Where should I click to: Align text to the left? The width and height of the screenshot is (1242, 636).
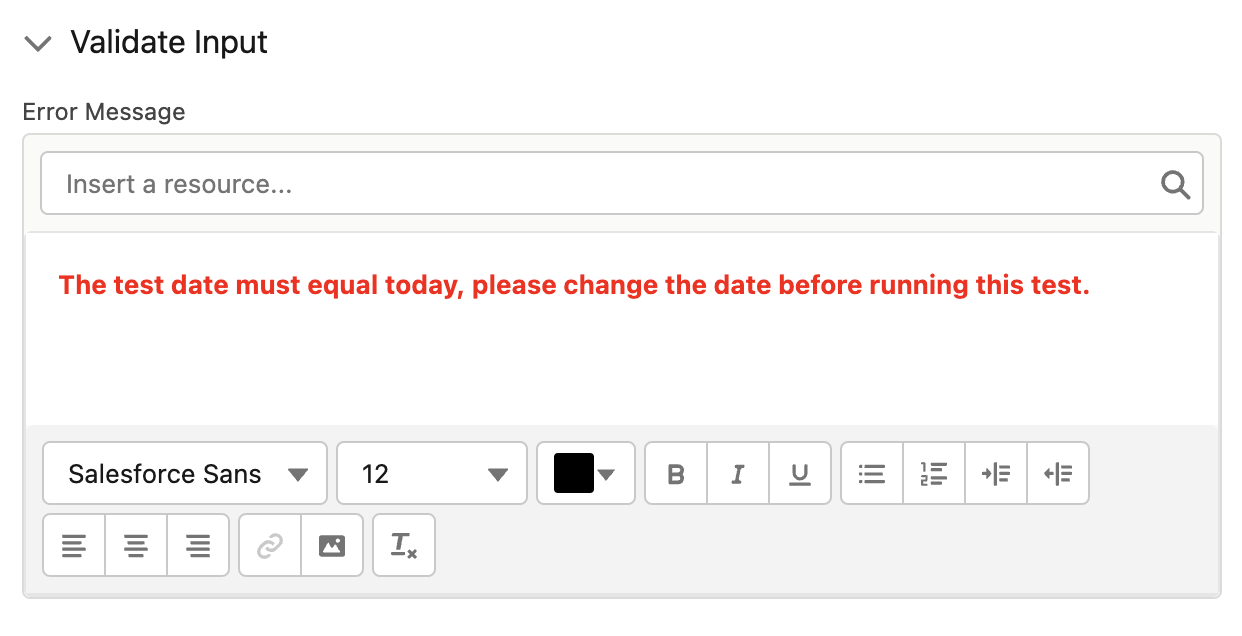coord(74,545)
